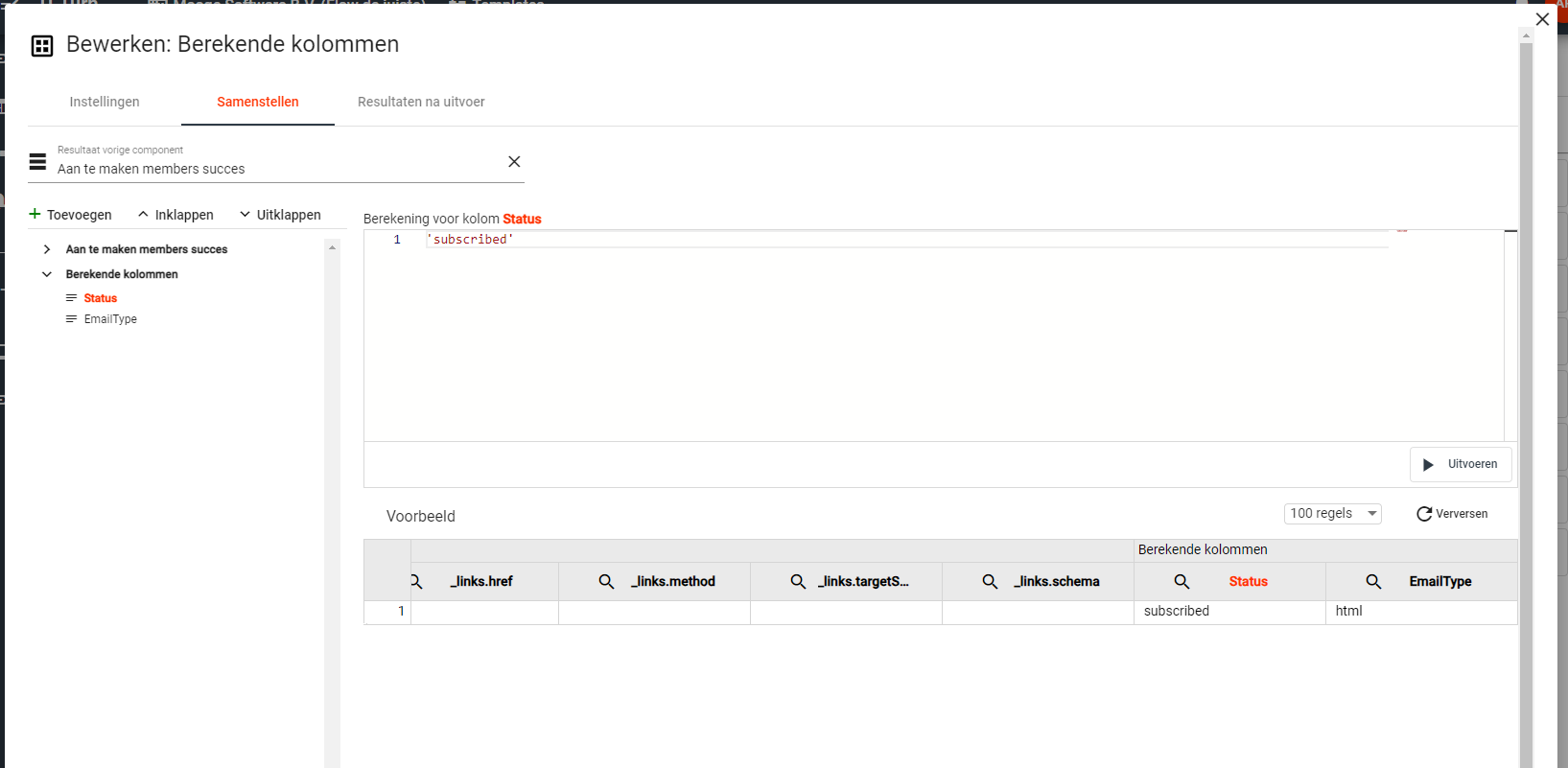Click the search icon in _links.method column

(x=606, y=582)
